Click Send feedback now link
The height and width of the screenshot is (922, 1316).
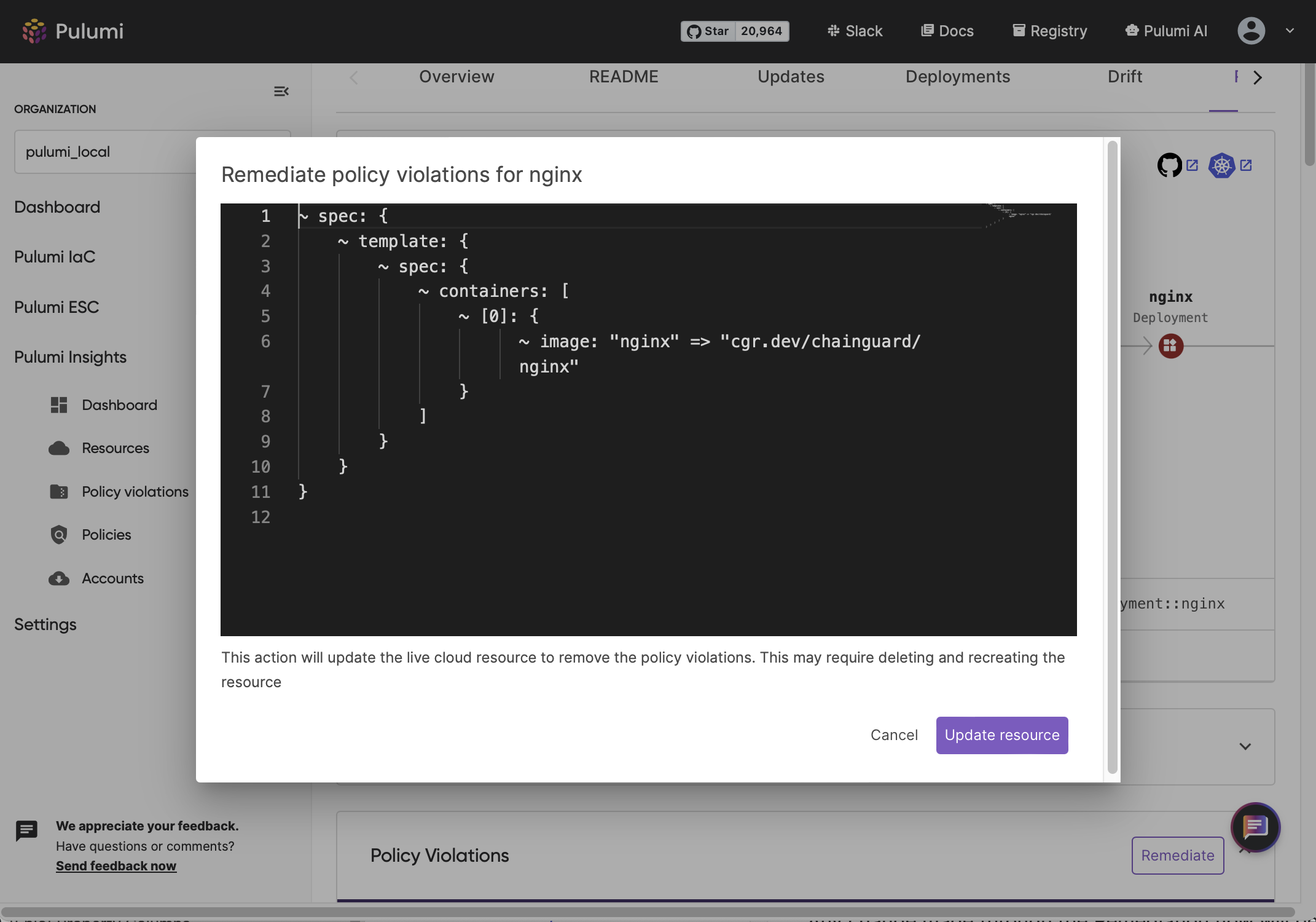click(x=116, y=866)
